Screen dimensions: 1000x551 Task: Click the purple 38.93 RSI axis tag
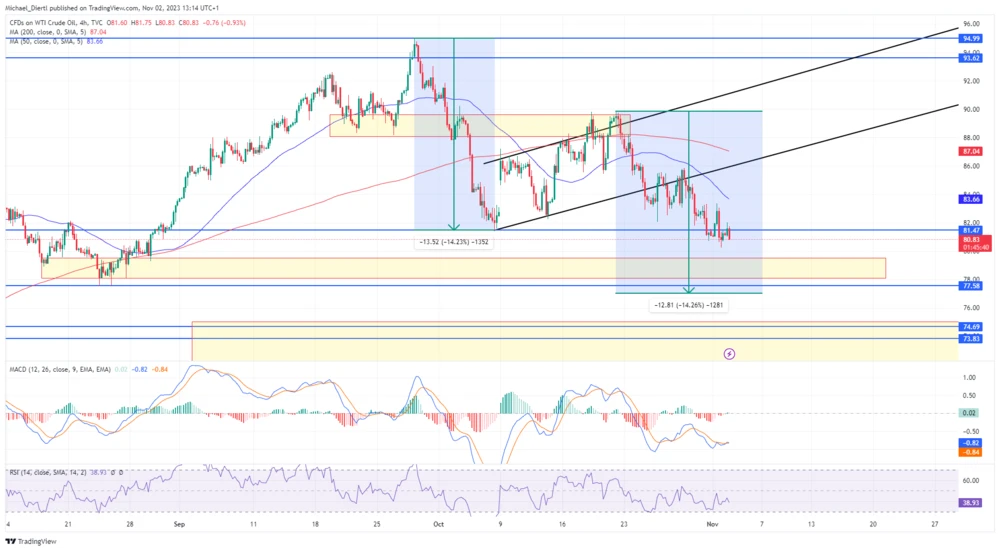pyautogui.click(x=970, y=503)
